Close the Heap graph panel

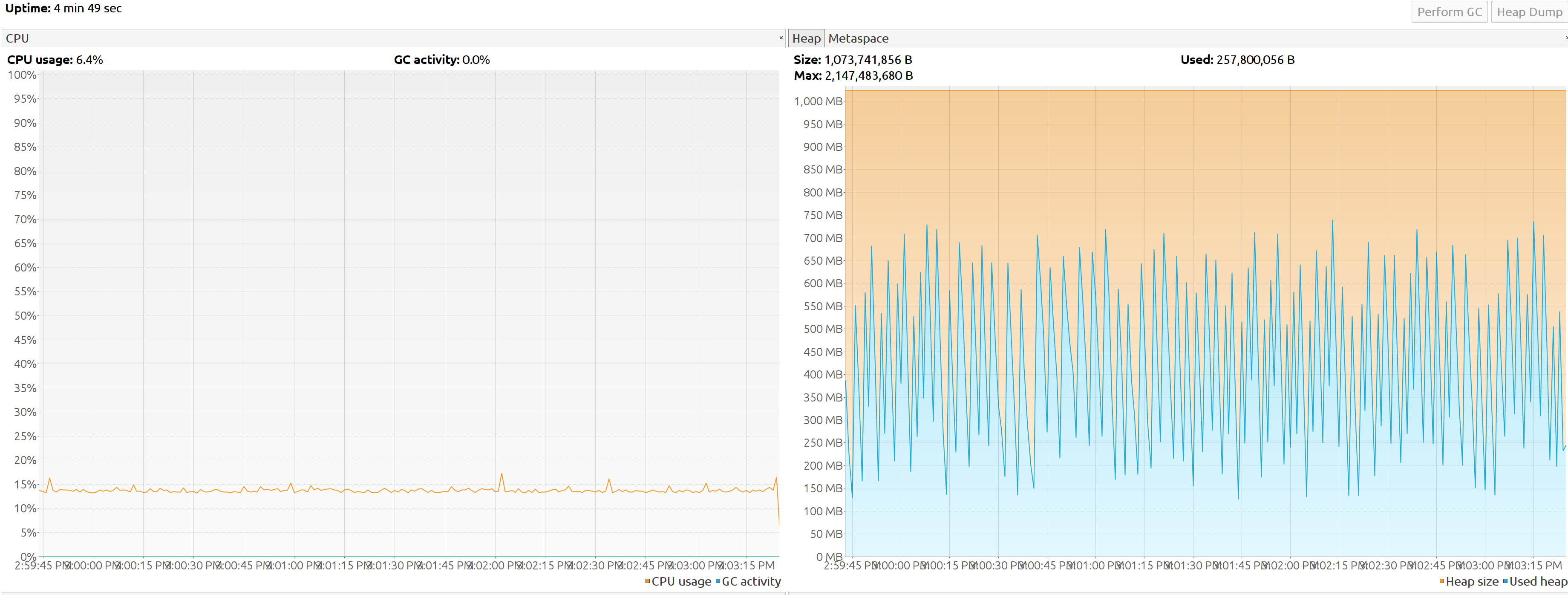click(x=1565, y=38)
